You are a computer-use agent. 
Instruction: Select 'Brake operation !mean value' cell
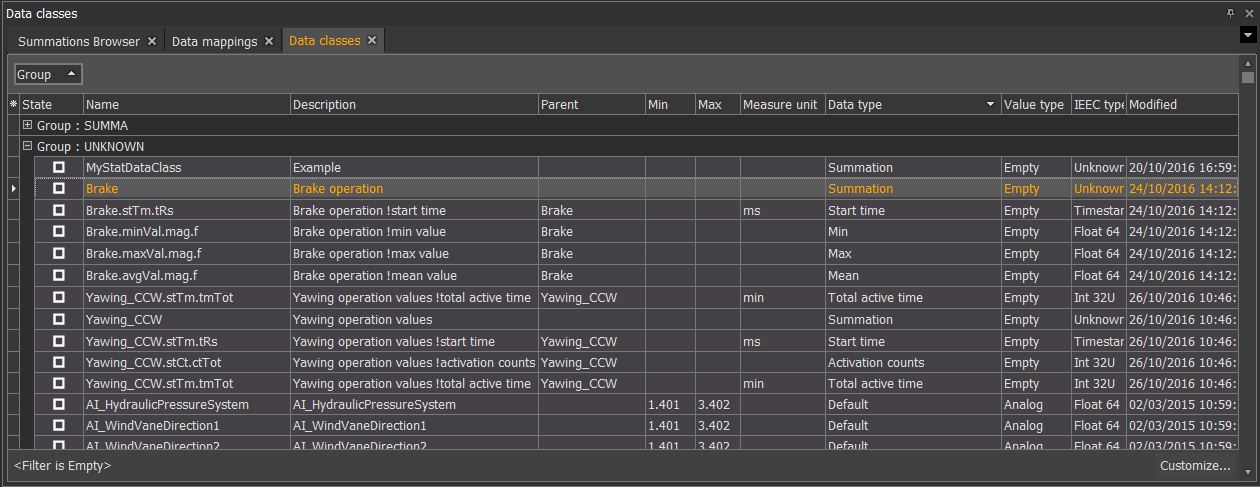(x=414, y=275)
